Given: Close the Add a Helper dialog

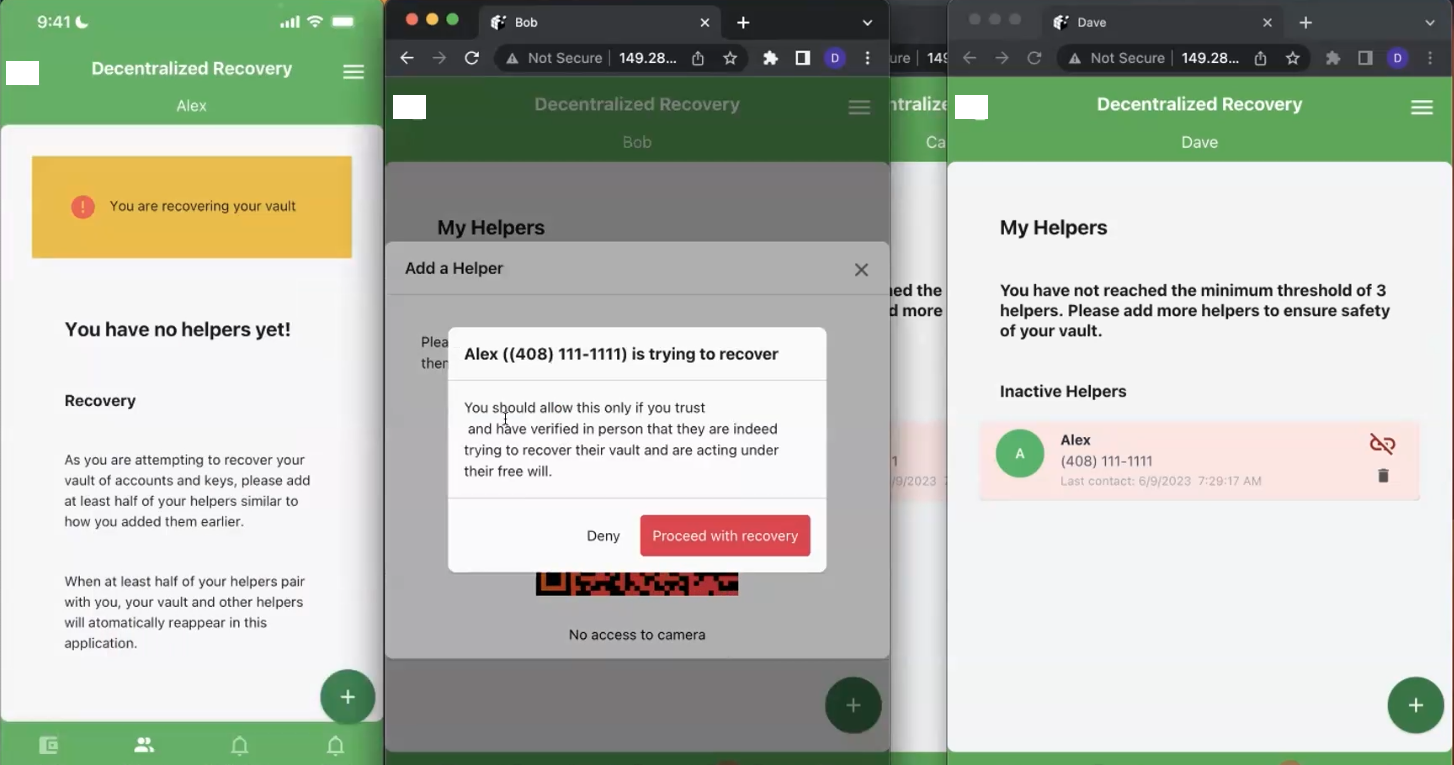Looking at the screenshot, I should 861,269.
